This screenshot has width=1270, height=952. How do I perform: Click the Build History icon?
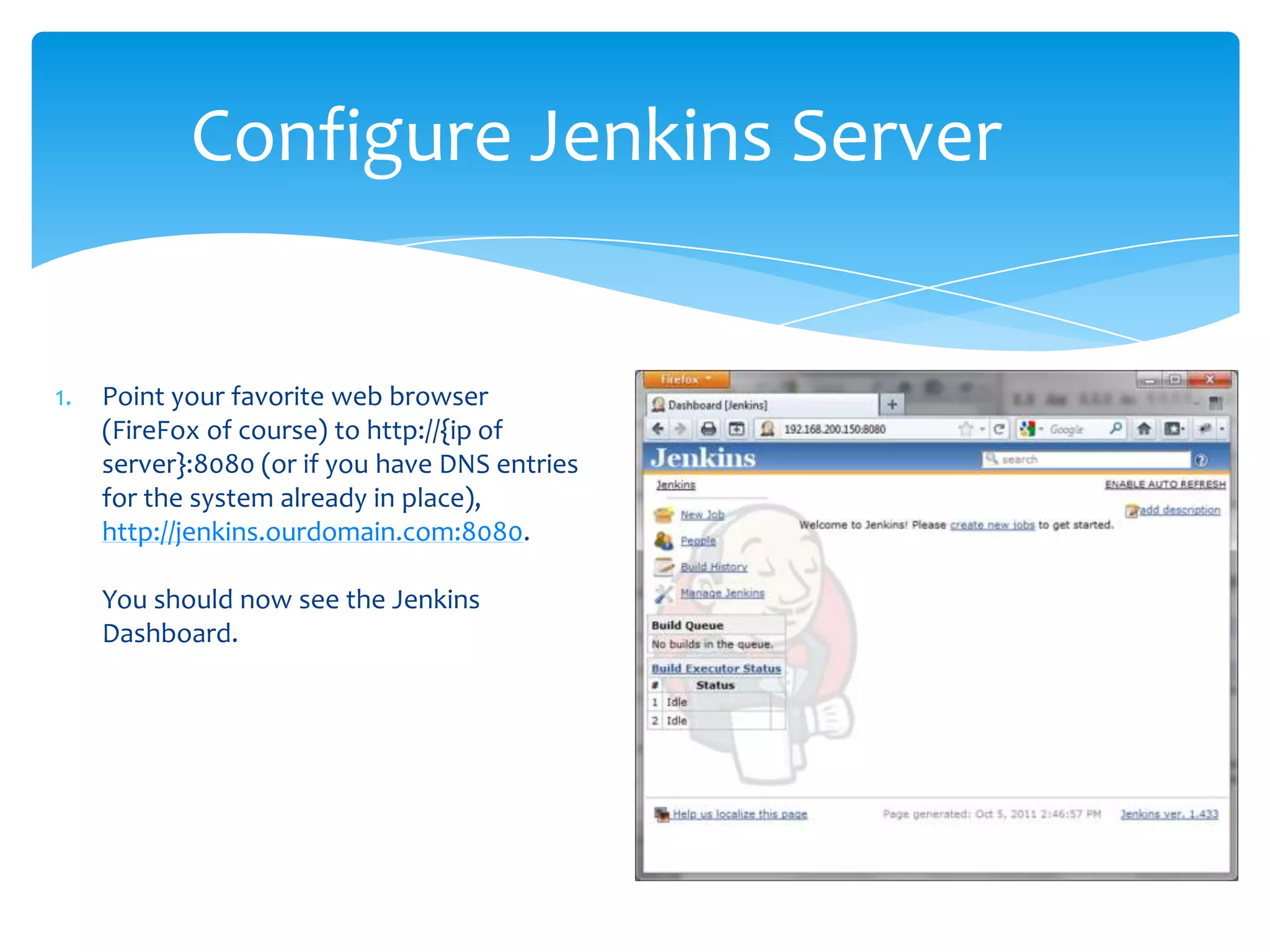coord(664,566)
